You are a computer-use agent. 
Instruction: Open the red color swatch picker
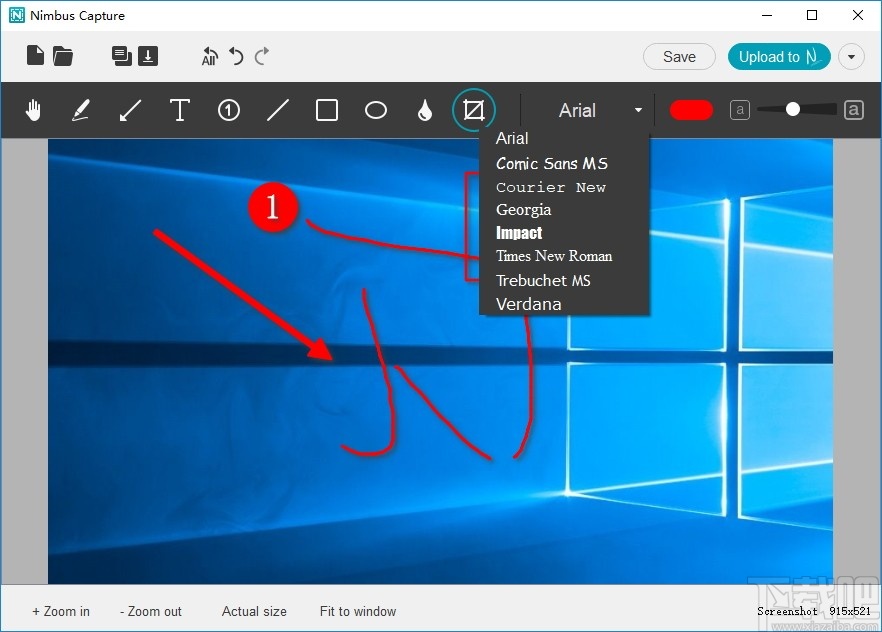click(691, 110)
